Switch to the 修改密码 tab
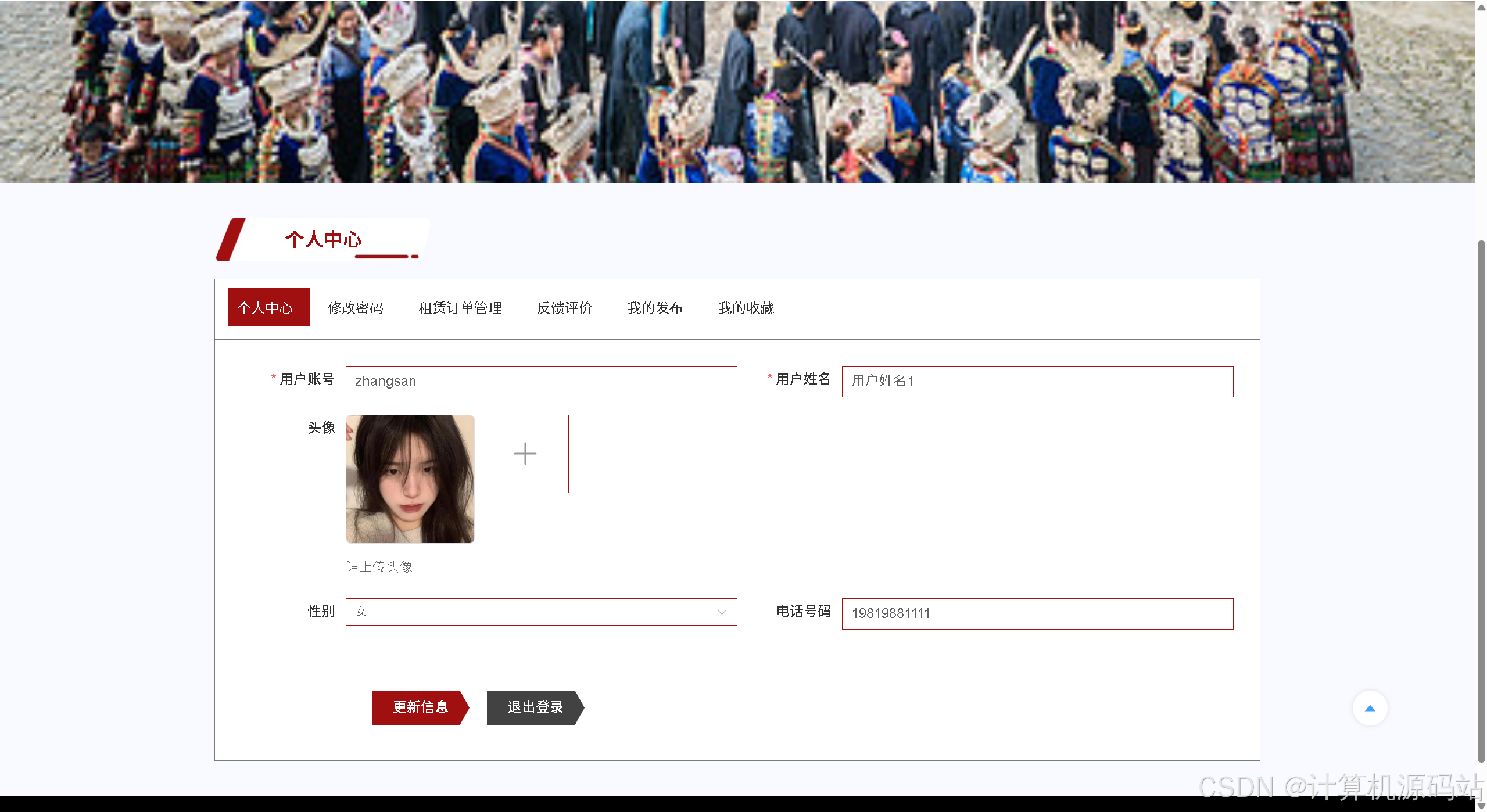1487x812 pixels. click(x=355, y=308)
